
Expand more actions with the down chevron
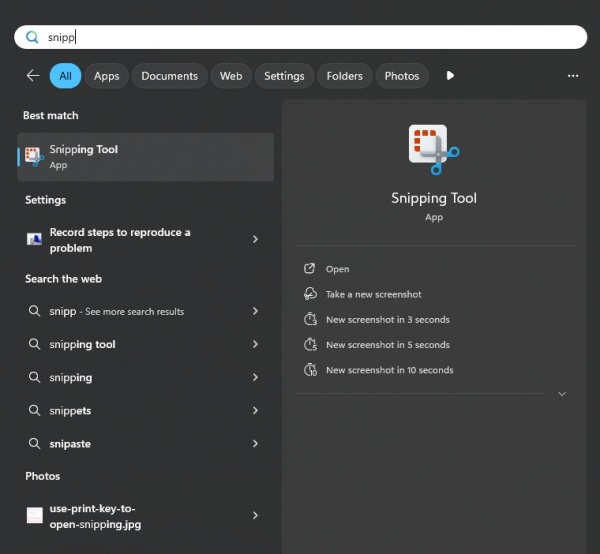pyautogui.click(x=562, y=394)
